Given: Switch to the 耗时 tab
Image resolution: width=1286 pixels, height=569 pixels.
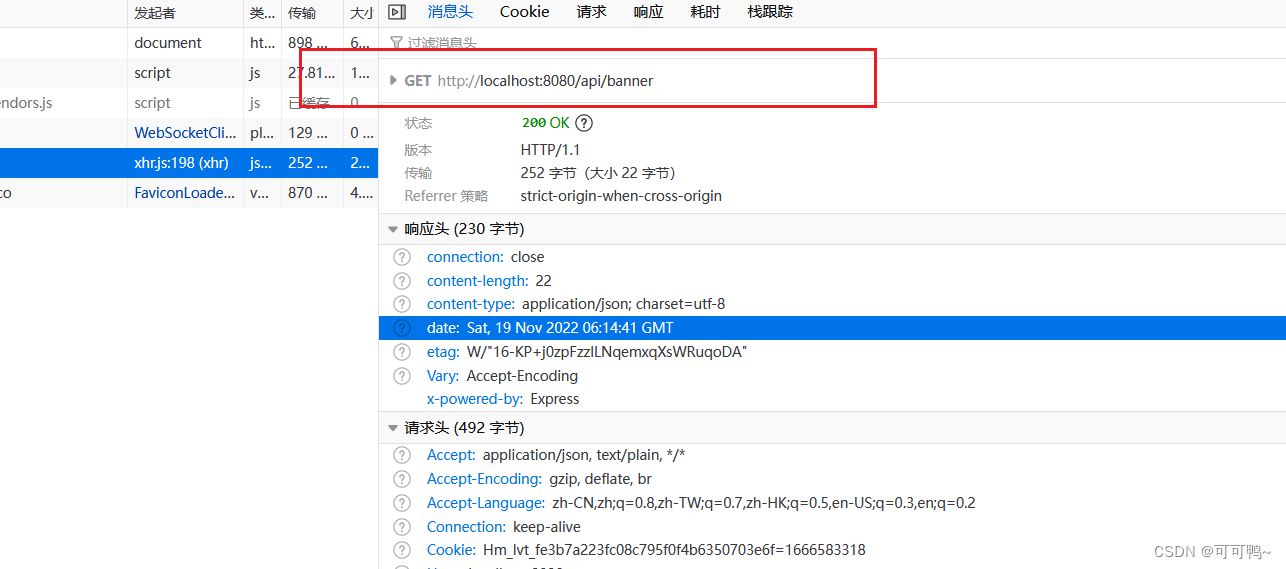Looking at the screenshot, I should [x=705, y=12].
